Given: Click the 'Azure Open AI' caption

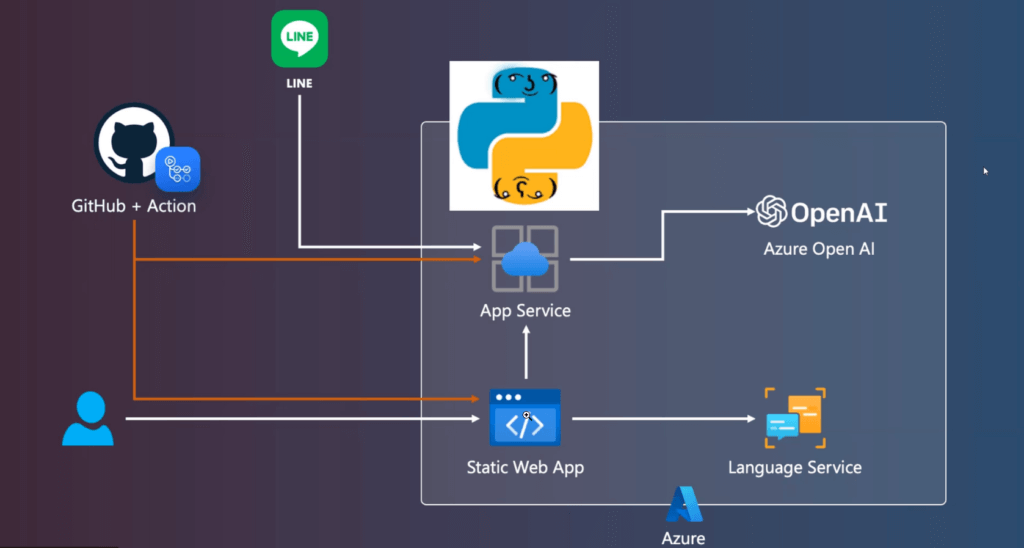Looking at the screenshot, I should [x=819, y=250].
